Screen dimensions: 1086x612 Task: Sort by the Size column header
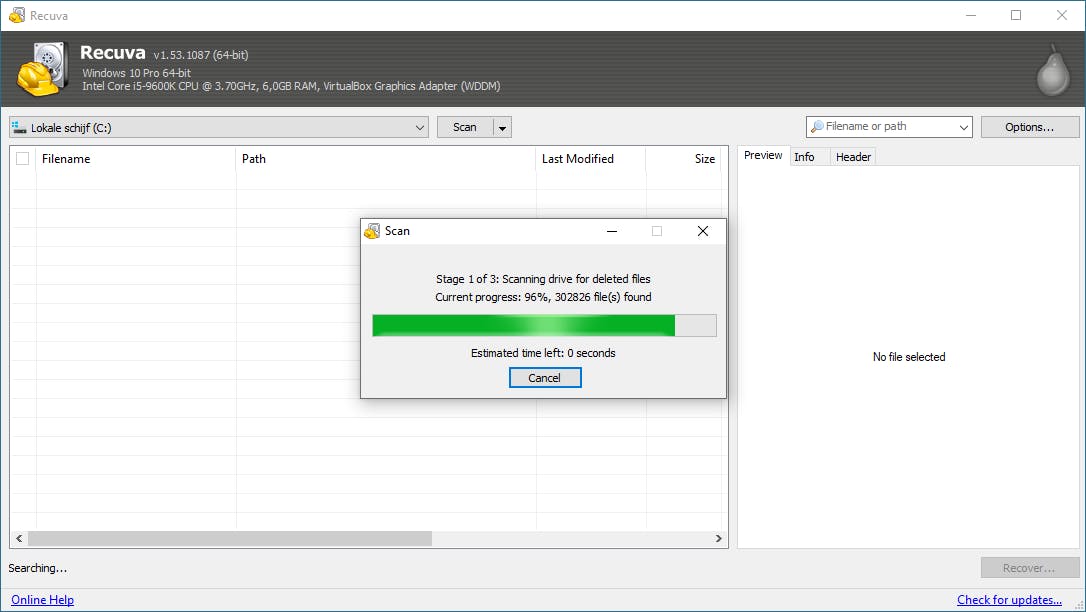point(683,159)
